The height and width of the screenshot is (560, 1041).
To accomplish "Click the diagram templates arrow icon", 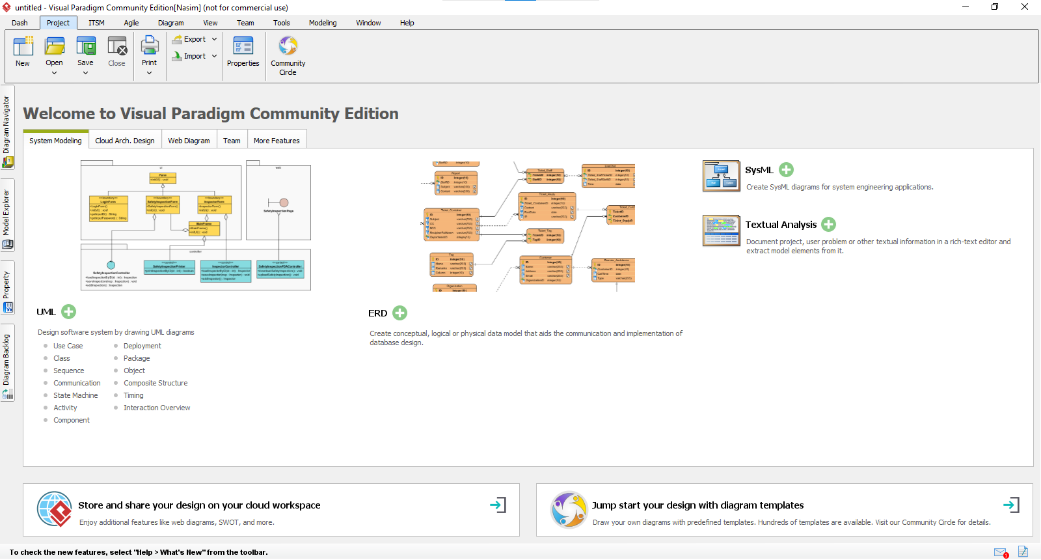I will (1011, 505).
